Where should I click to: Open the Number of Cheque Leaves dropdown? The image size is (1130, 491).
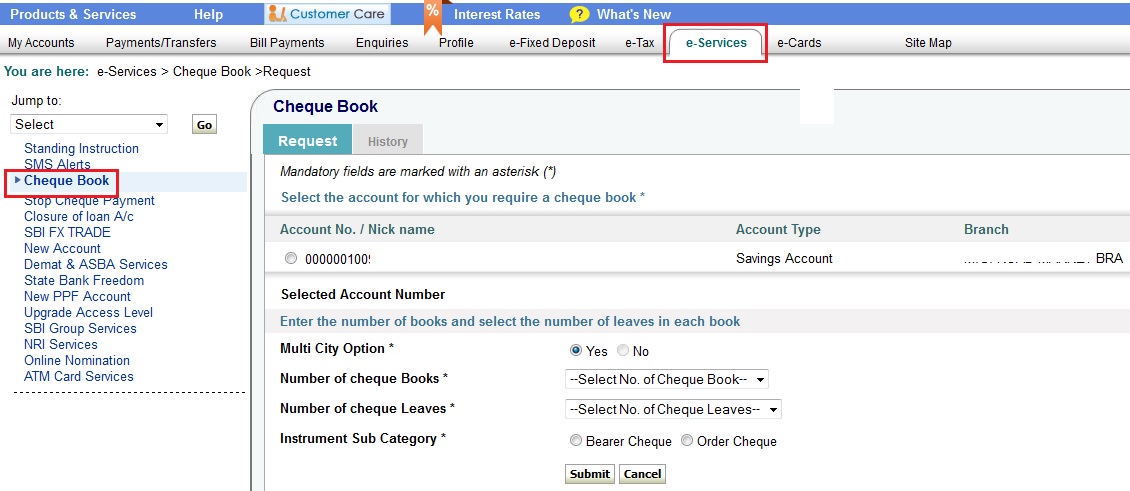[x=673, y=410]
